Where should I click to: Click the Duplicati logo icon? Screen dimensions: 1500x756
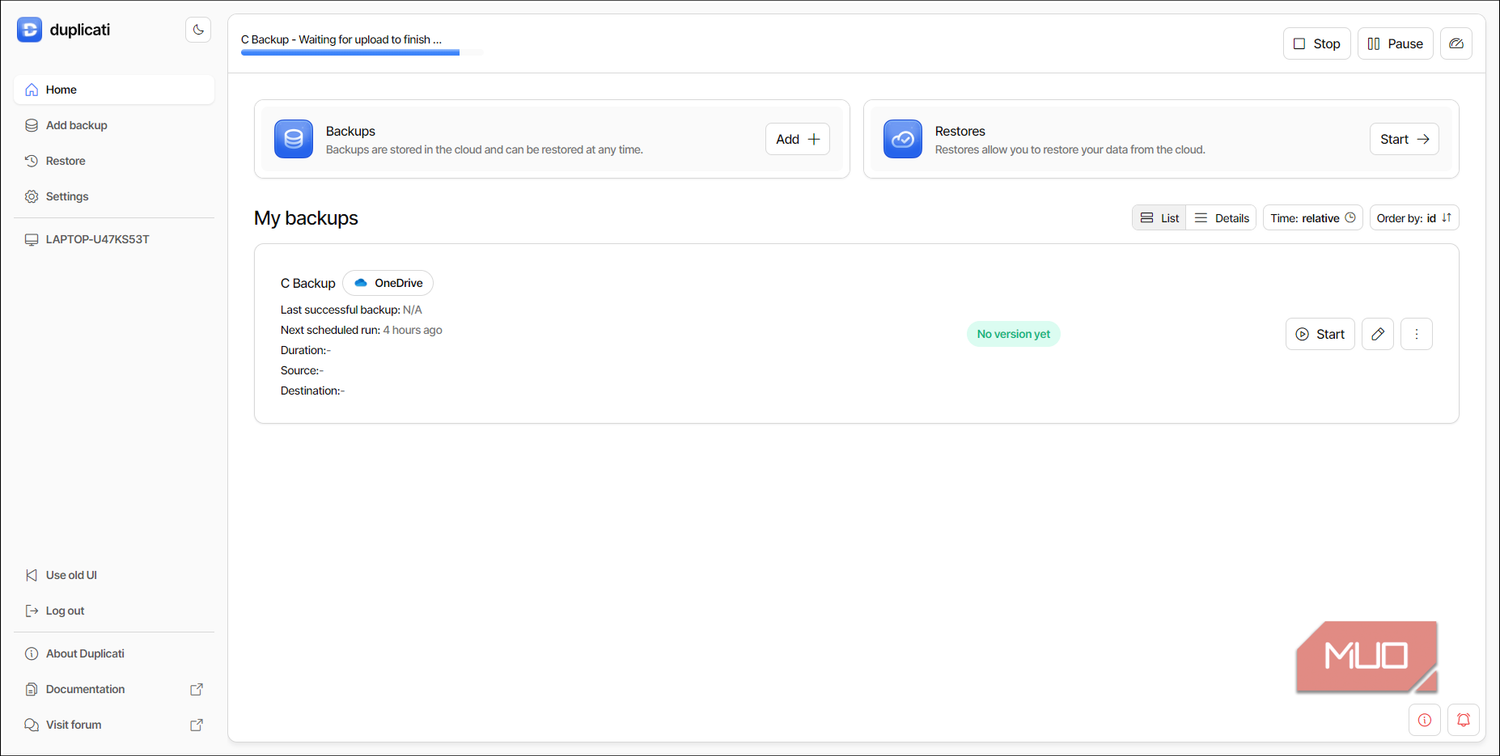point(29,30)
